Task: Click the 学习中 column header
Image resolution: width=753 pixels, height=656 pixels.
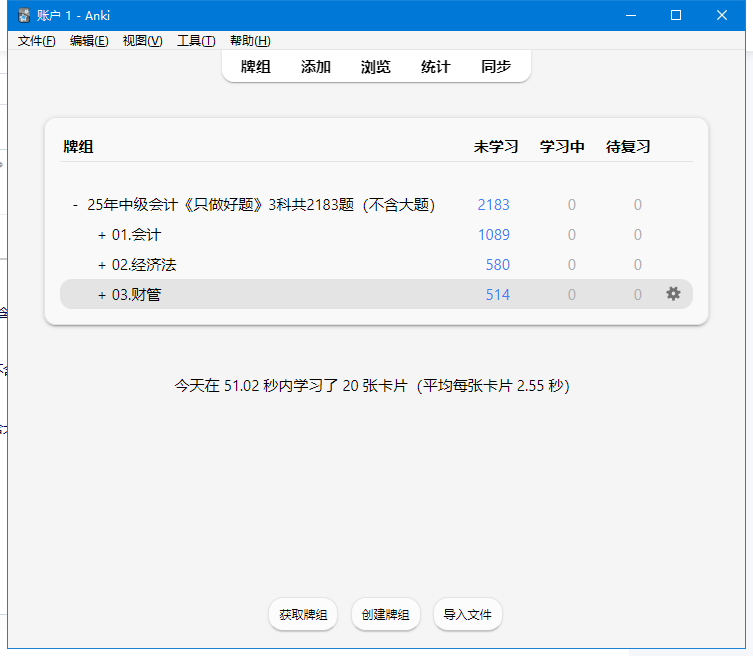Action: (x=562, y=146)
